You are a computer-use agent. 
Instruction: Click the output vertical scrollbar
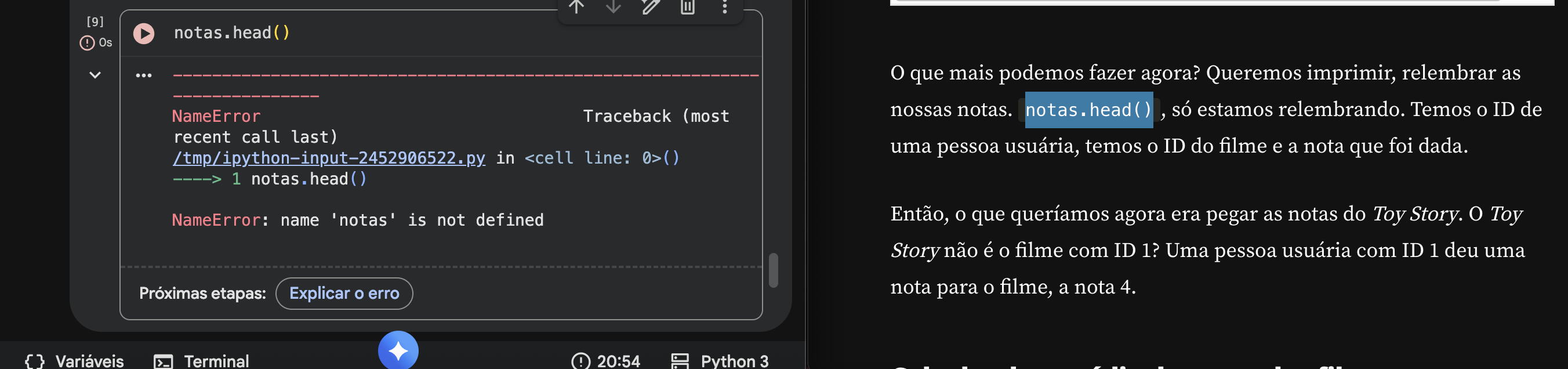point(773,270)
